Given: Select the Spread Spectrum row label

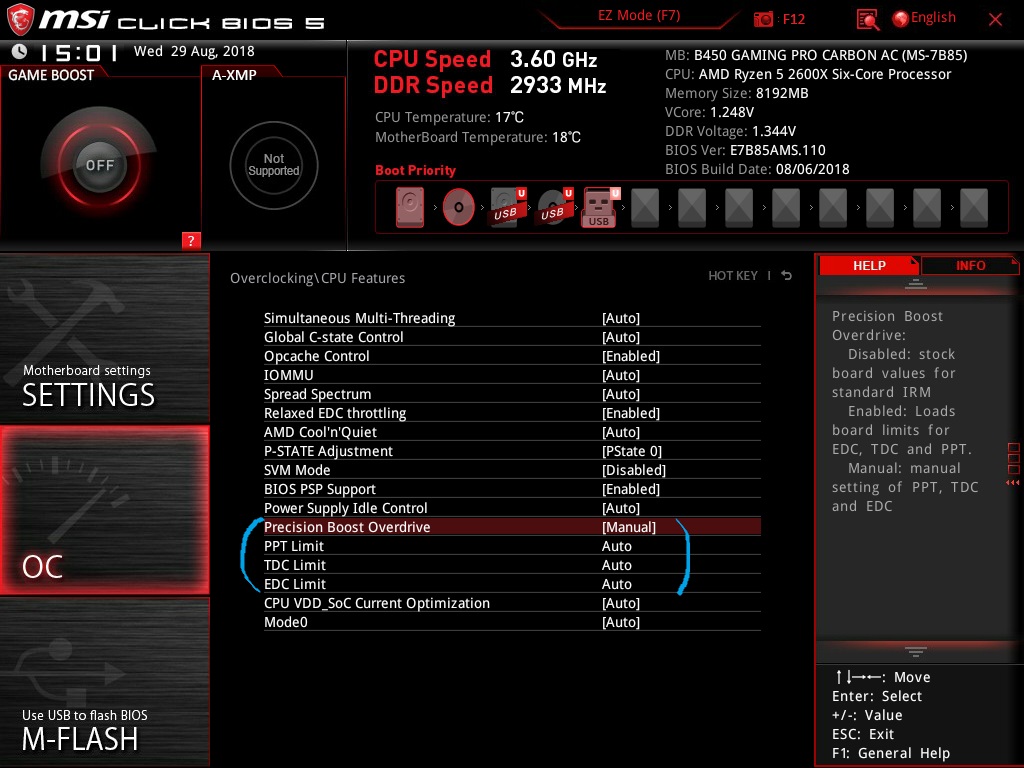Looking at the screenshot, I should (317, 394).
